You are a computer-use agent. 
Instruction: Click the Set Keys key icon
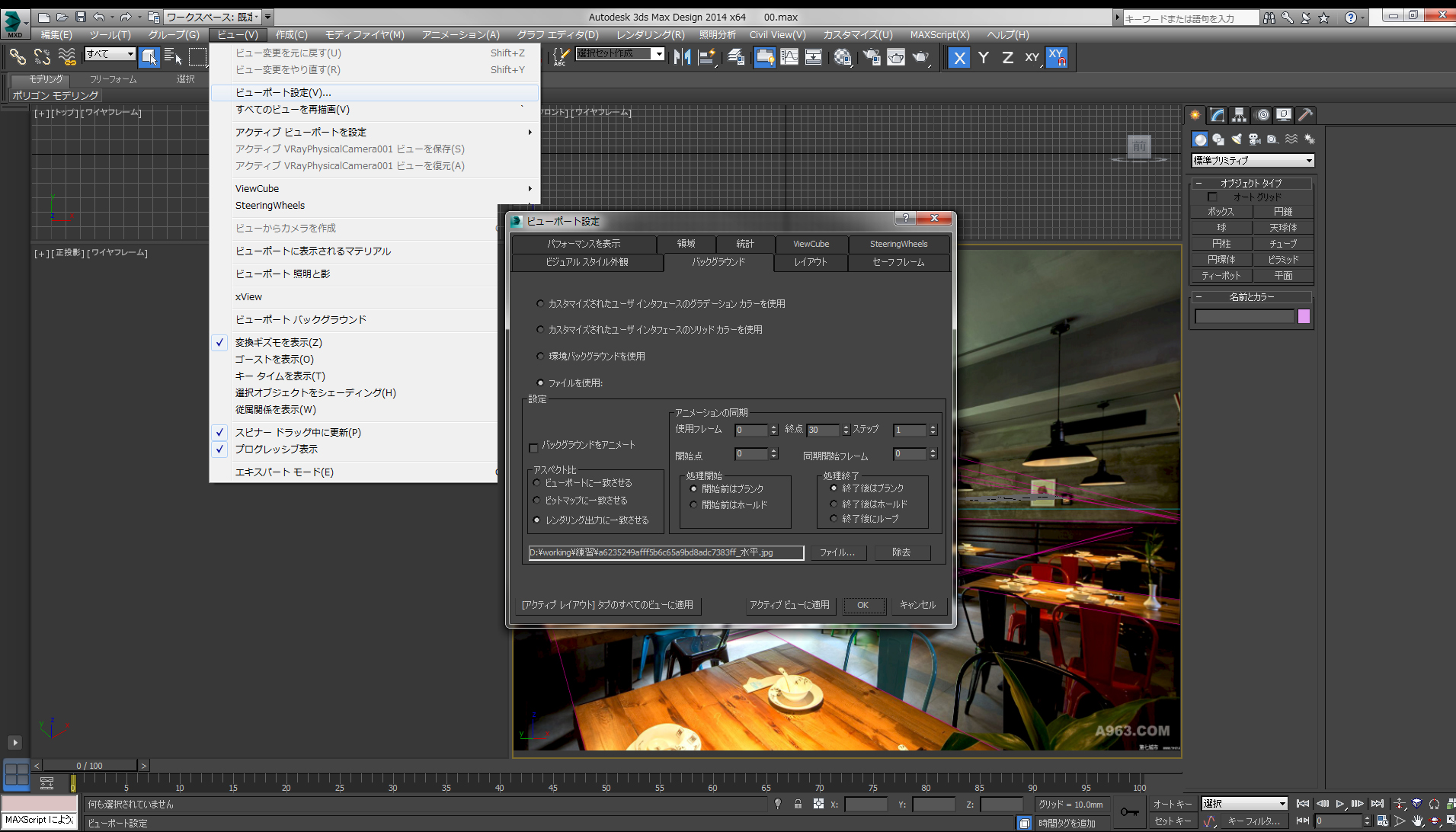coord(1130,812)
